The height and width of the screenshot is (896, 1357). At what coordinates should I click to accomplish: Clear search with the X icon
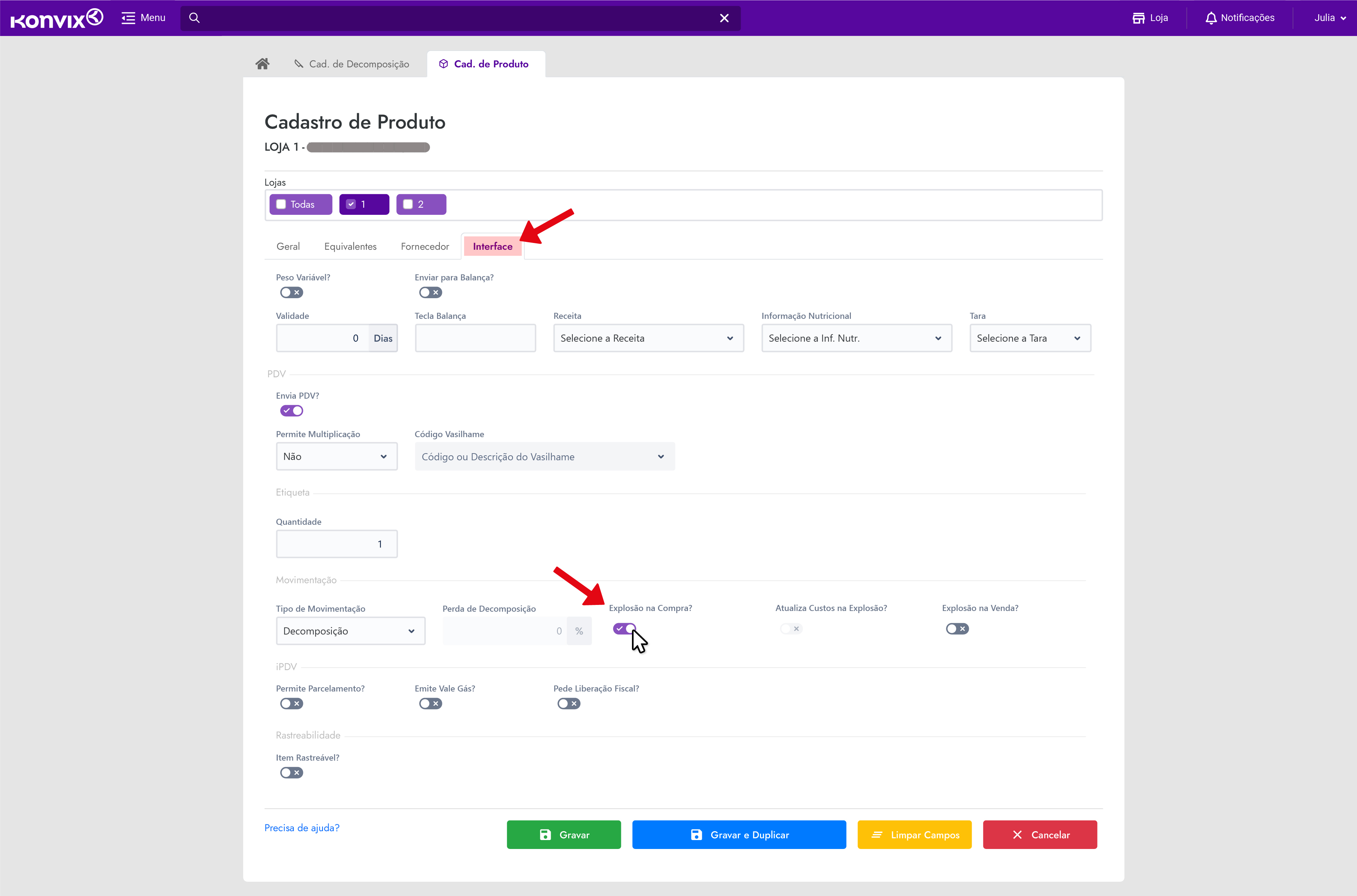pyautogui.click(x=724, y=18)
